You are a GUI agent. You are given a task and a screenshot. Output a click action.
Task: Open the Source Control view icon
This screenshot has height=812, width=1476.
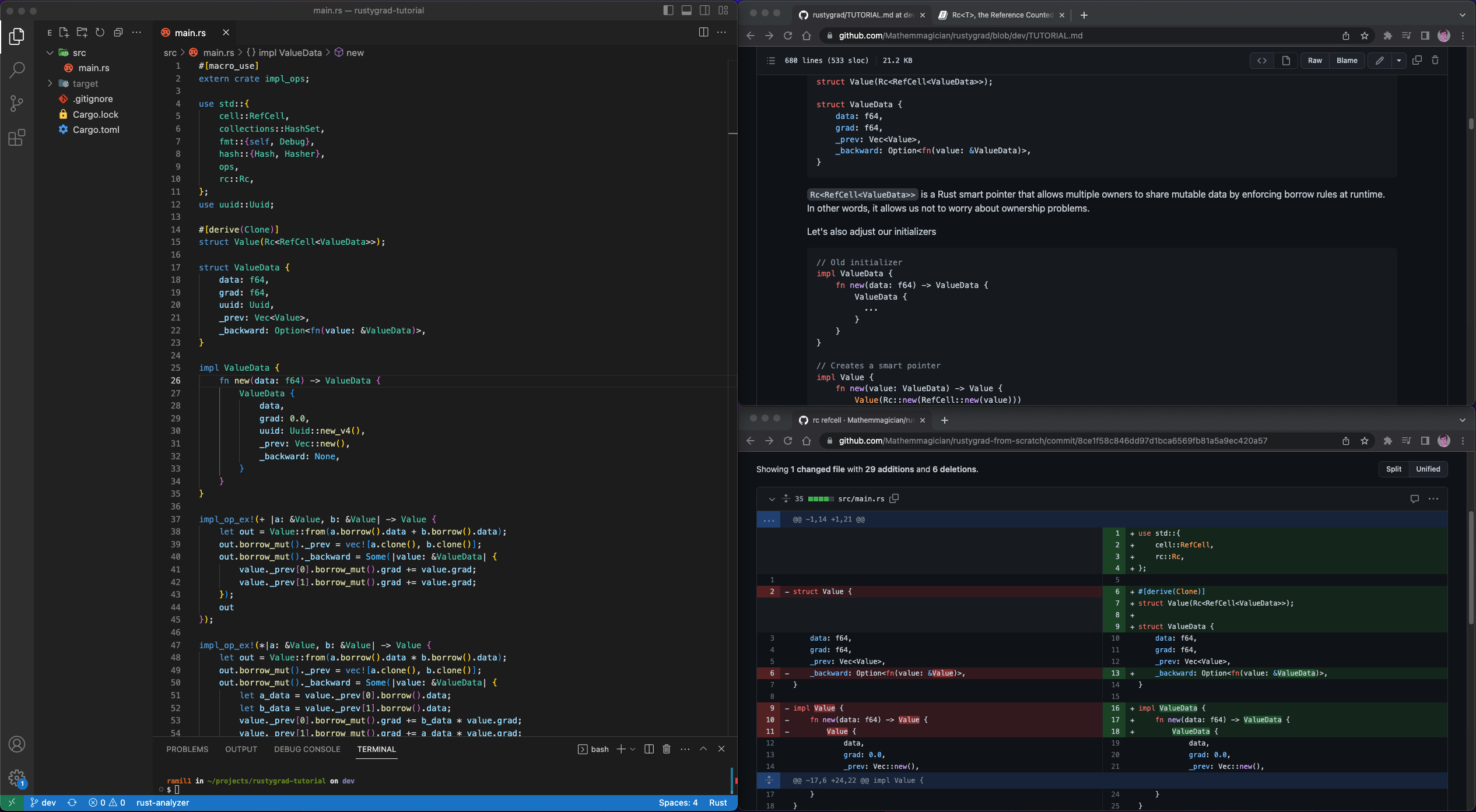pyautogui.click(x=17, y=104)
